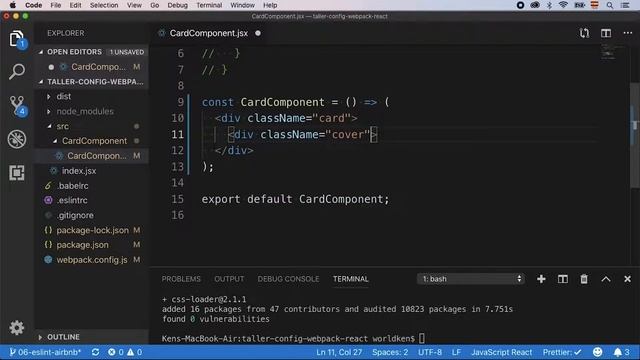Open package.json in explorer
Screen dimensions: 640x360
pyautogui.click(x=82, y=245)
